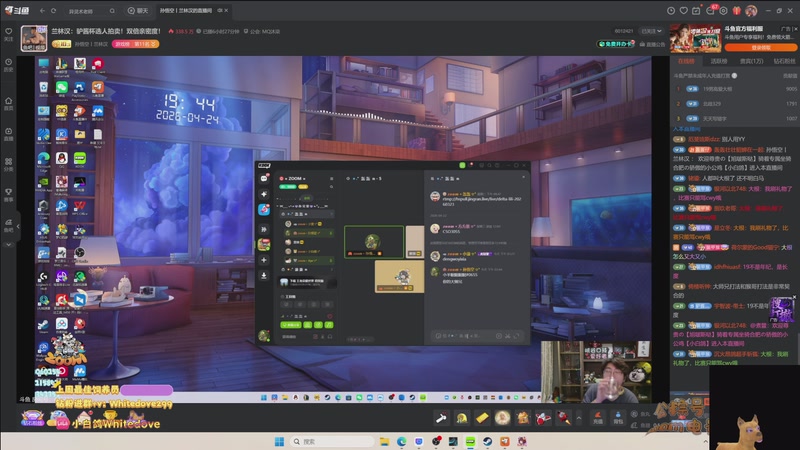Image resolution: width=800 pixels, height=450 pixels.
Task: Send the hammer gift in the gift bar
Action: (441, 418)
